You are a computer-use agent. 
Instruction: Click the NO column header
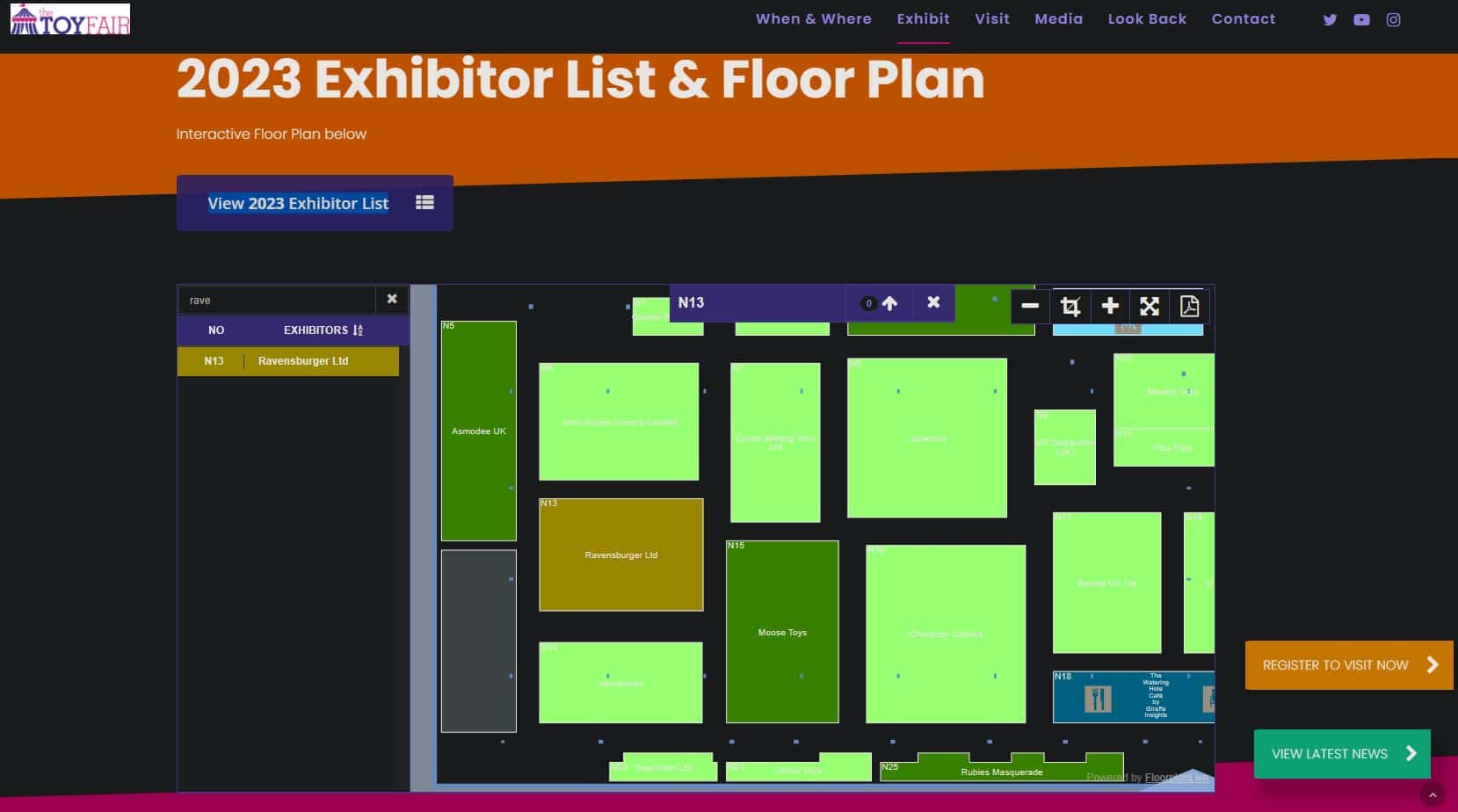[216, 330]
